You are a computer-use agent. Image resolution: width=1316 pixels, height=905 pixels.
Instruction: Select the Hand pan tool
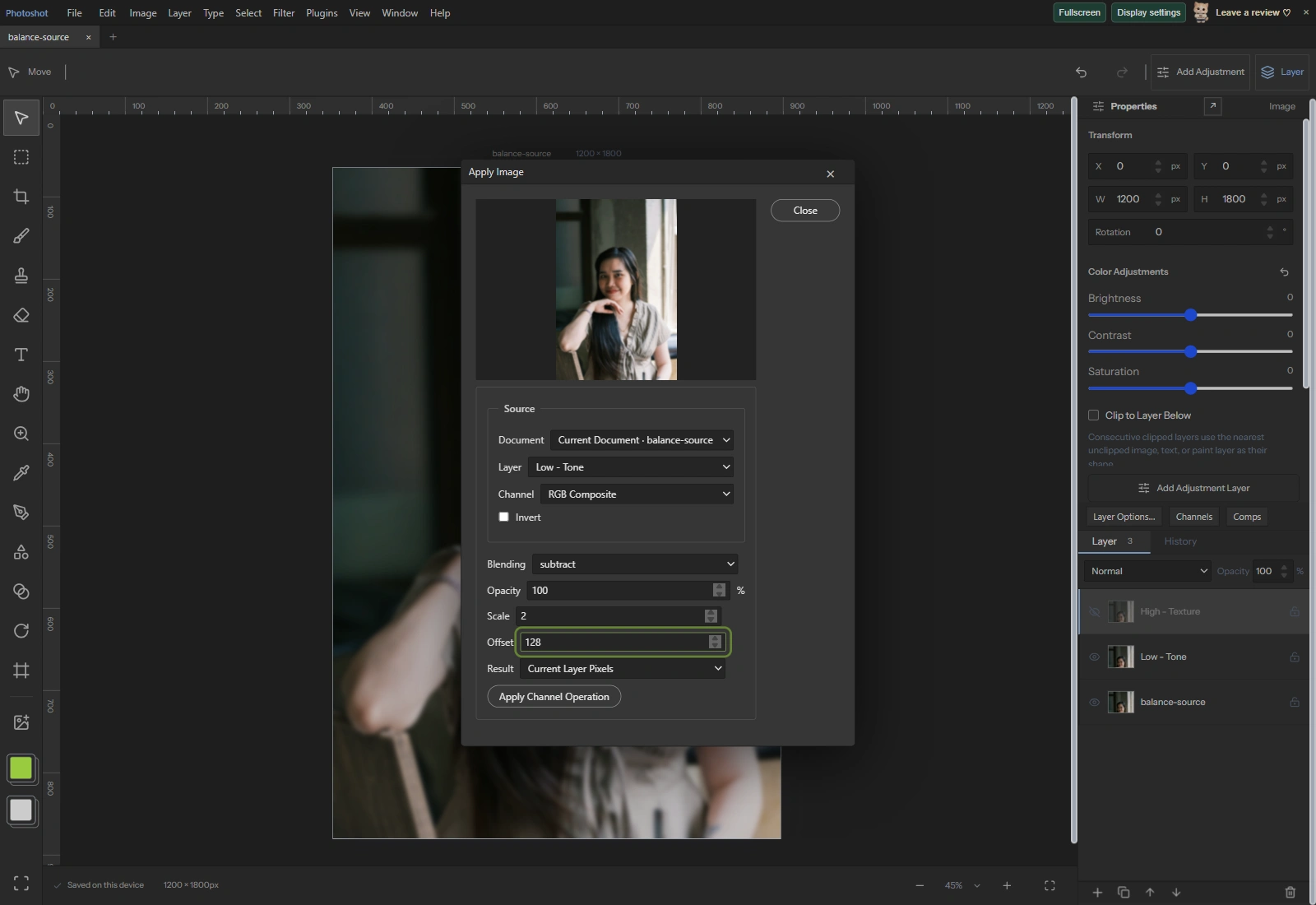21,394
